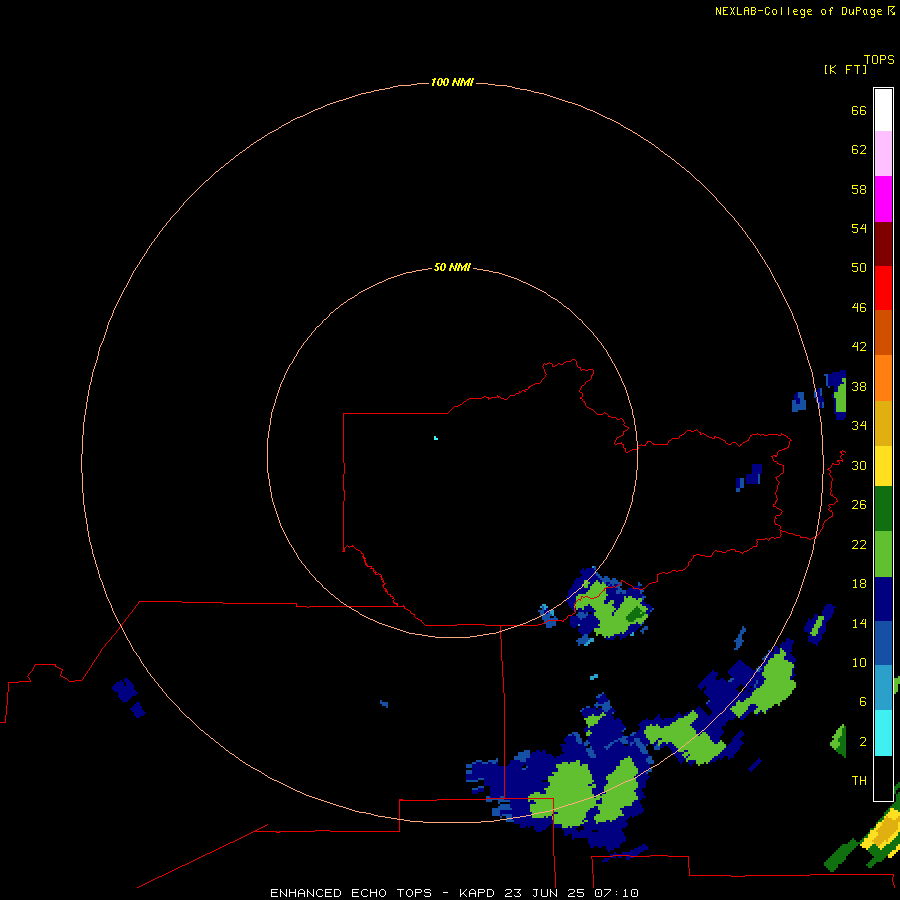Click the [K FT] unit label
Viewport: 900px width, 900px height.
tap(845, 69)
